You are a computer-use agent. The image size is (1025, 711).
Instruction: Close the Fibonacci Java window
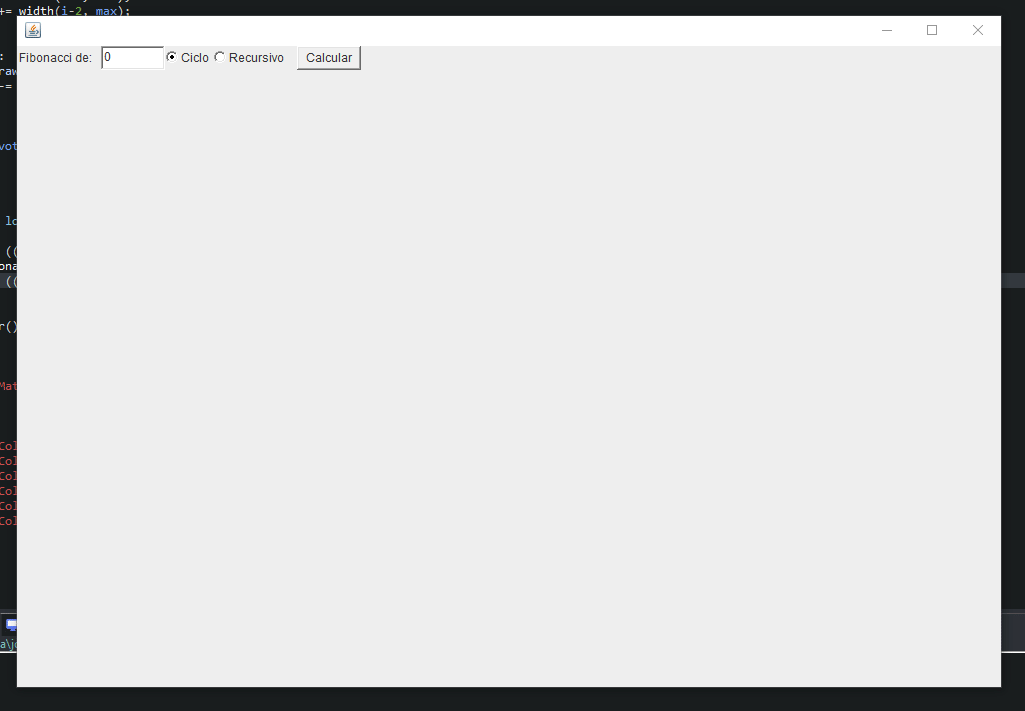point(977,30)
